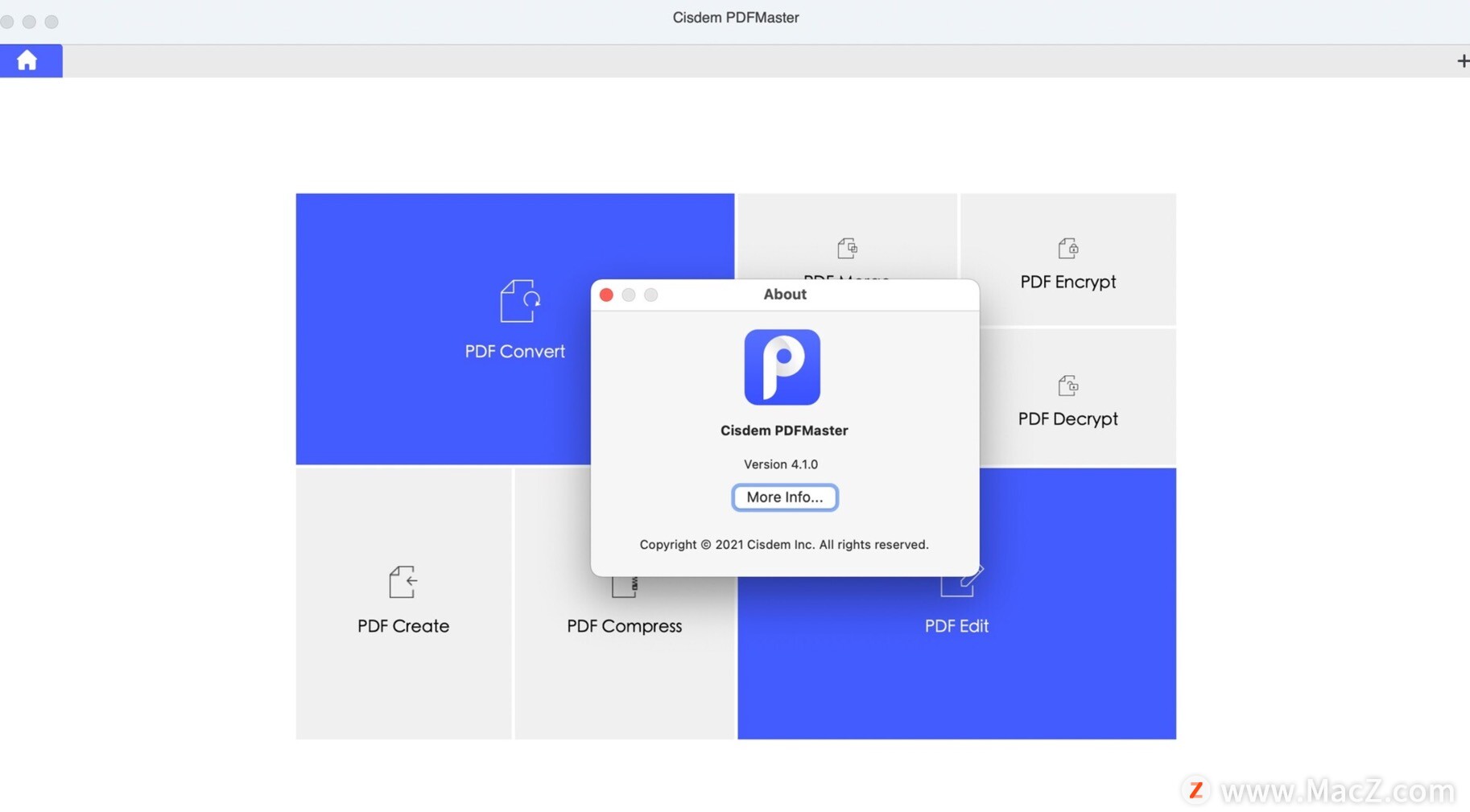The height and width of the screenshot is (812, 1470).
Task: Click the PDF Encrypt lock icon
Action: (1067, 248)
